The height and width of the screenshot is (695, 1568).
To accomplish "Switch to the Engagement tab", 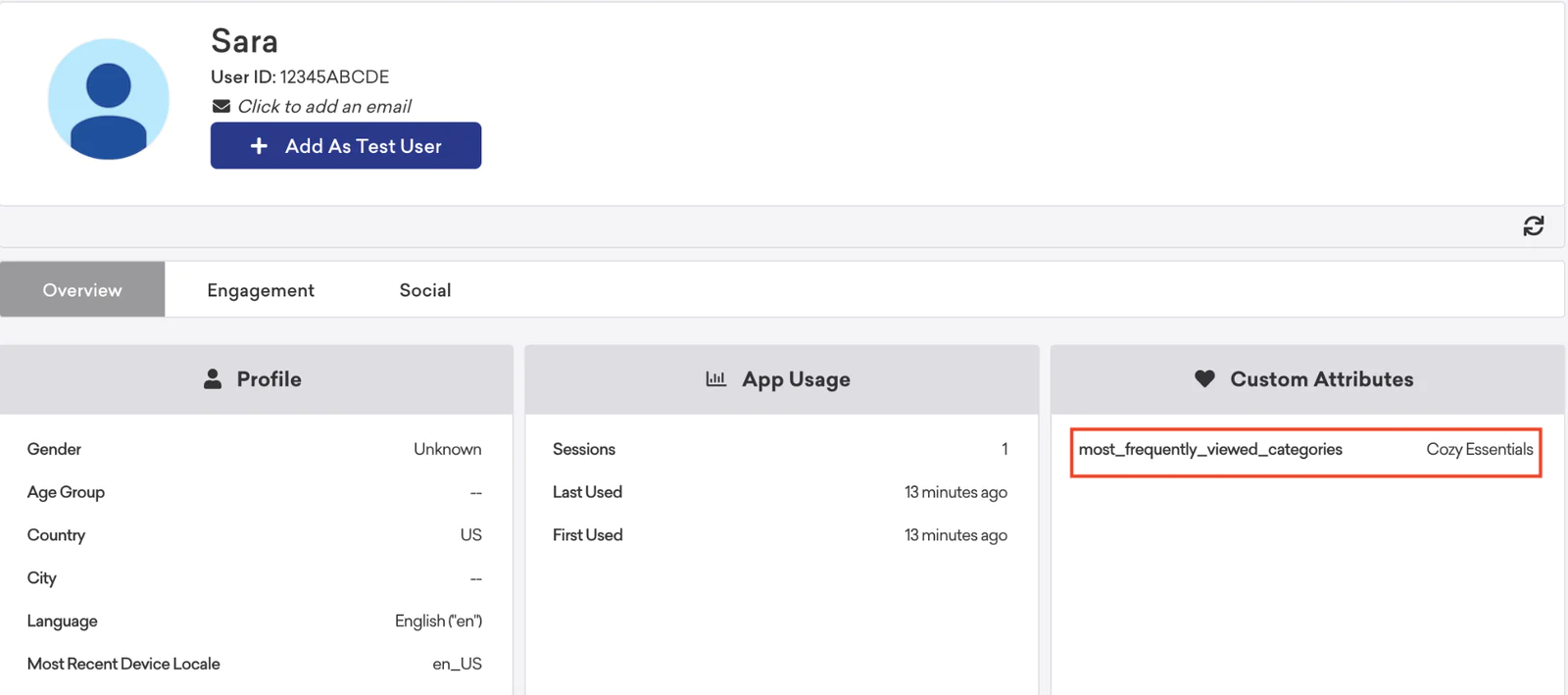I will pos(261,290).
